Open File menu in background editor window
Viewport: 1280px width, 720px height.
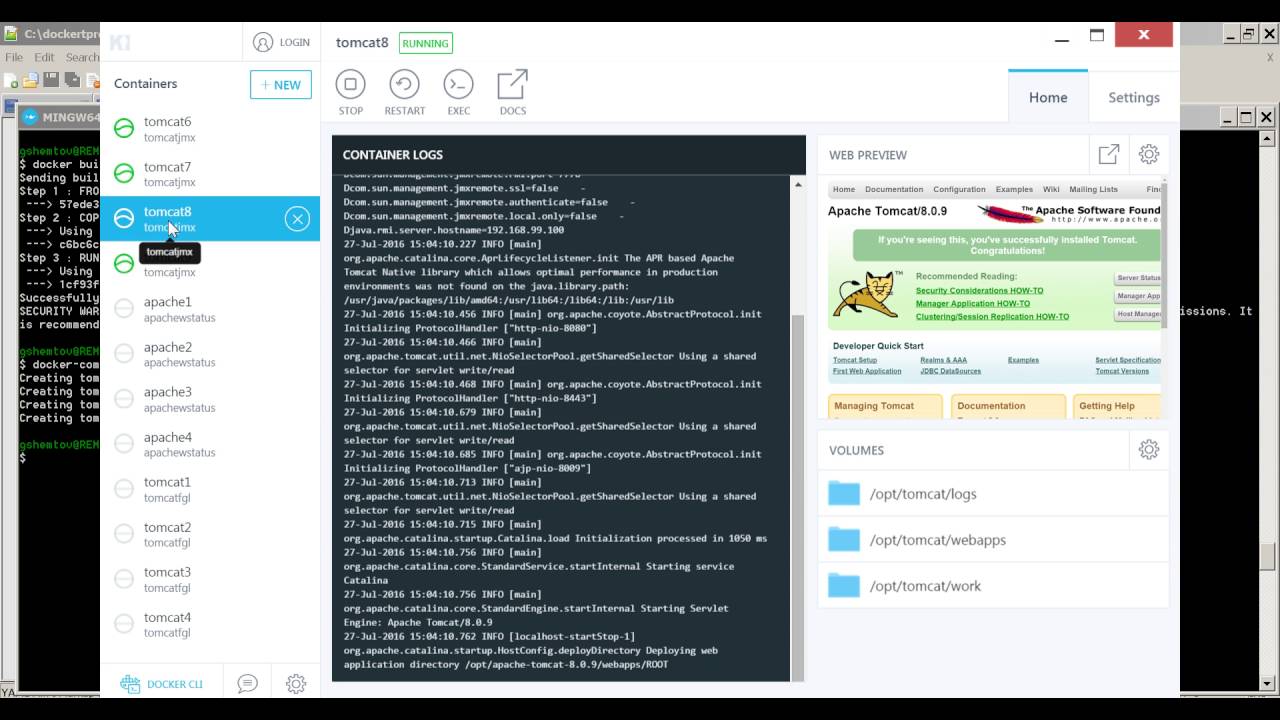14,57
